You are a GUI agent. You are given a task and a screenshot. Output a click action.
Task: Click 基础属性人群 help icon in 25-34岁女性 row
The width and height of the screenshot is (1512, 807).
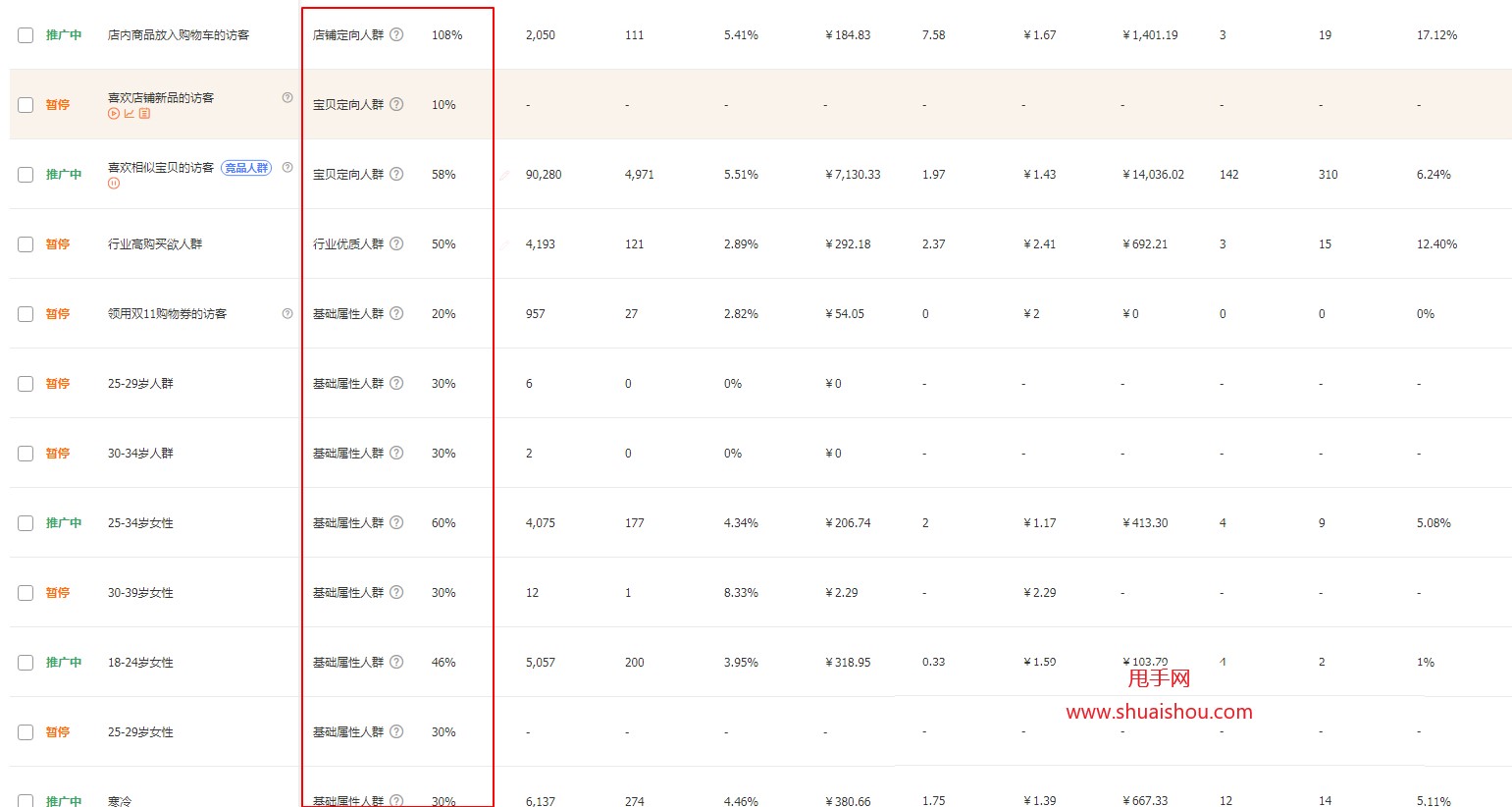pos(396,522)
